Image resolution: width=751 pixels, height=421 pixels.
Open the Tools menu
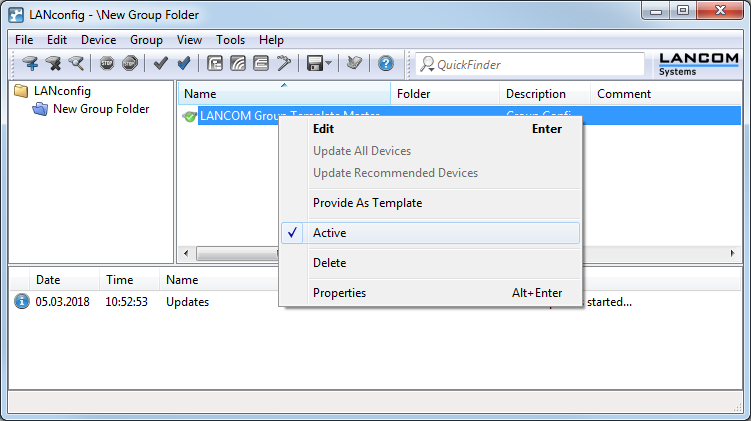pos(230,40)
